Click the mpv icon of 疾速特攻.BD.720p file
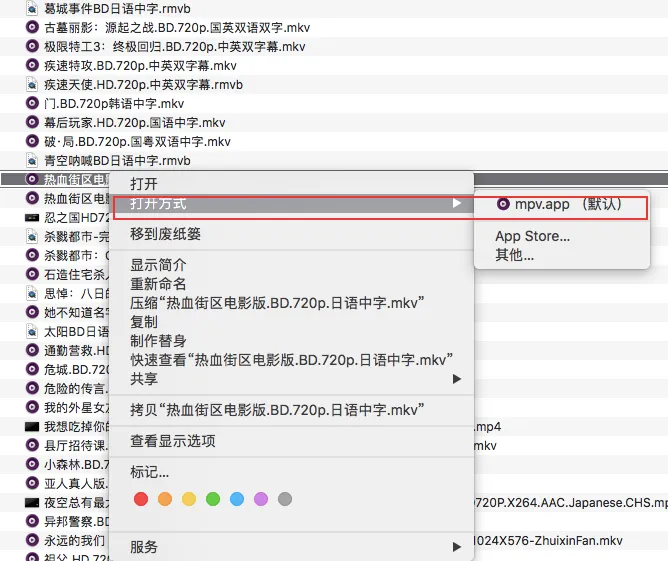 (x=32, y=65)
